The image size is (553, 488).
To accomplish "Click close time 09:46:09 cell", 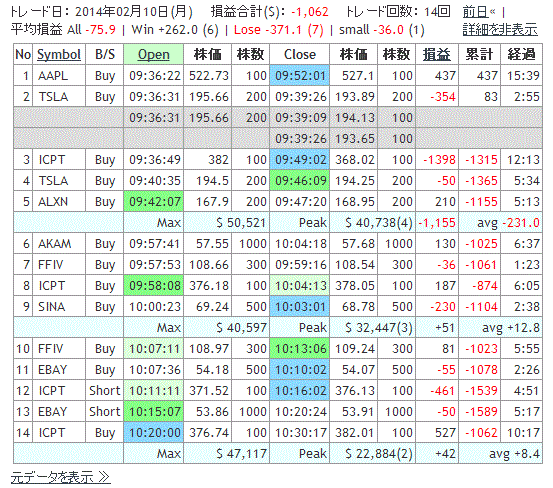I will [x=300, y=181].
